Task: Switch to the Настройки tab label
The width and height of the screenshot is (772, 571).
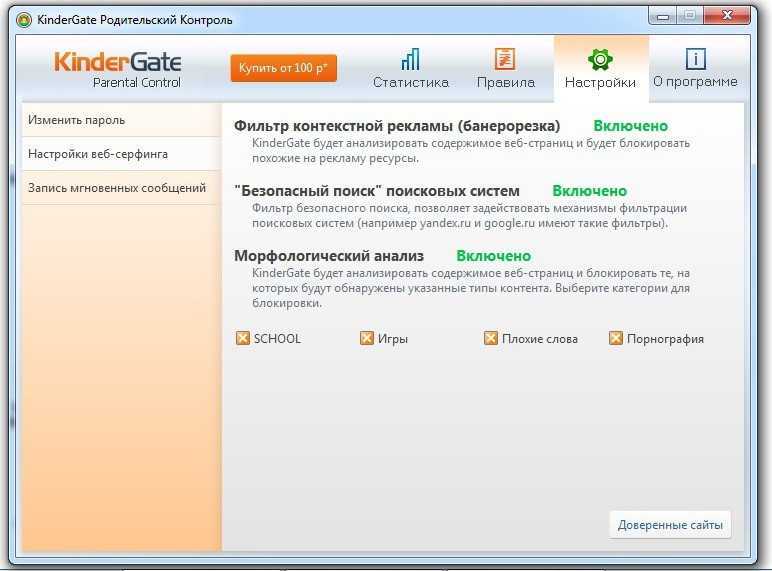Action: (x=600, y=82)
